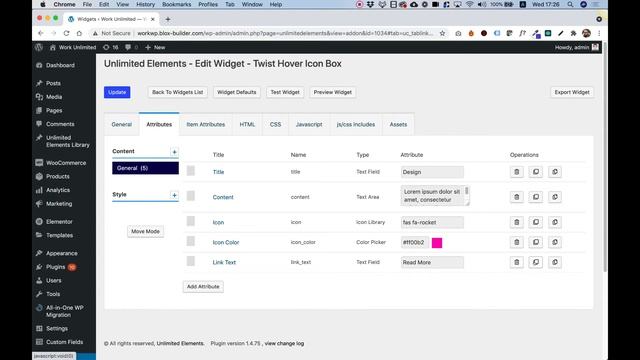
Task: Select the grey box beside the Title row
Action: 191,171
